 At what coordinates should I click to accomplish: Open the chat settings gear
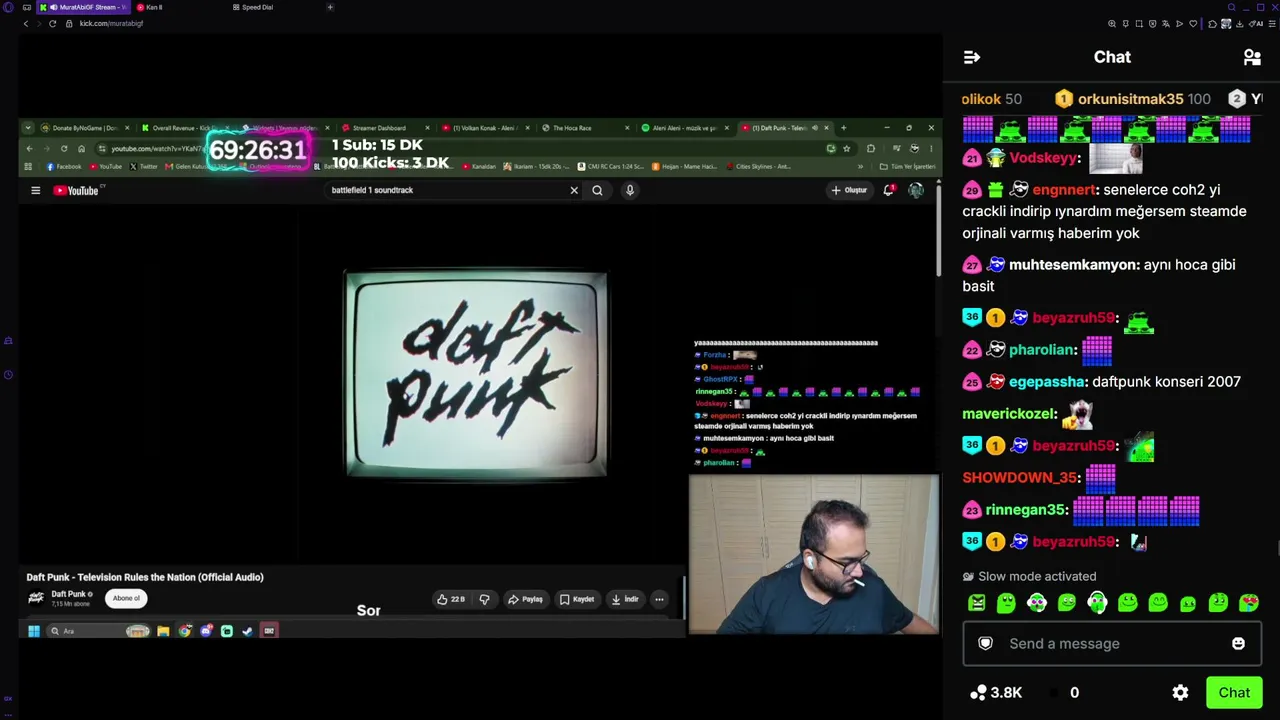(1180, 692)
